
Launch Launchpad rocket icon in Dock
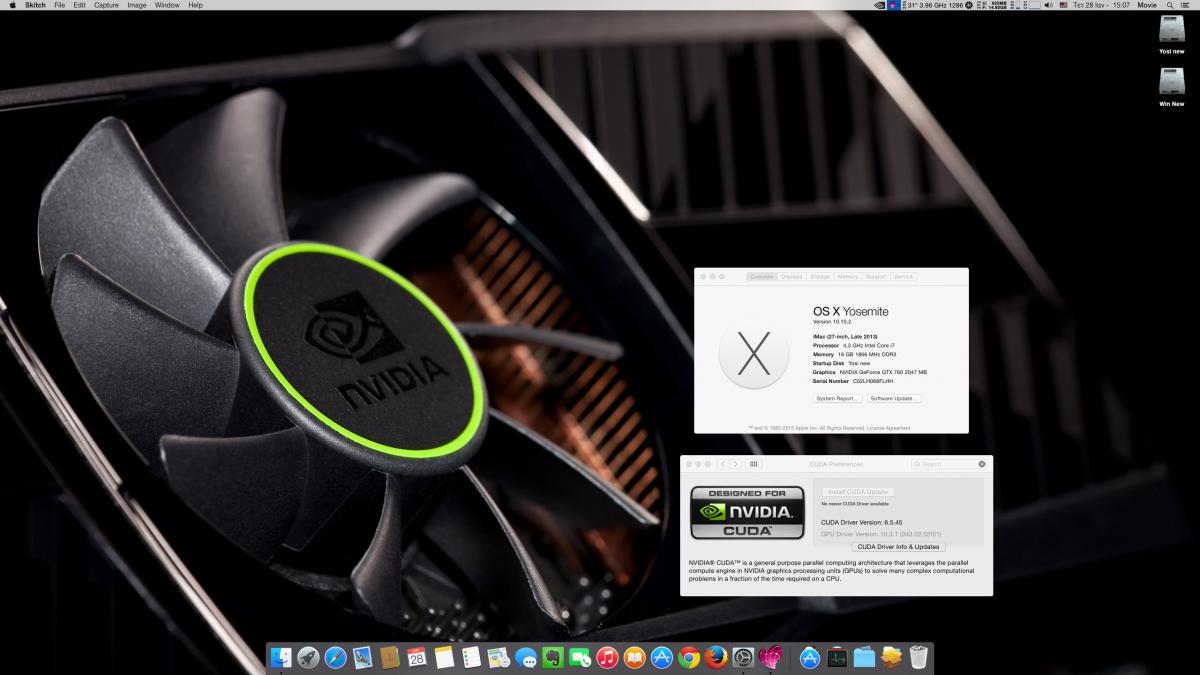point(309,657)
